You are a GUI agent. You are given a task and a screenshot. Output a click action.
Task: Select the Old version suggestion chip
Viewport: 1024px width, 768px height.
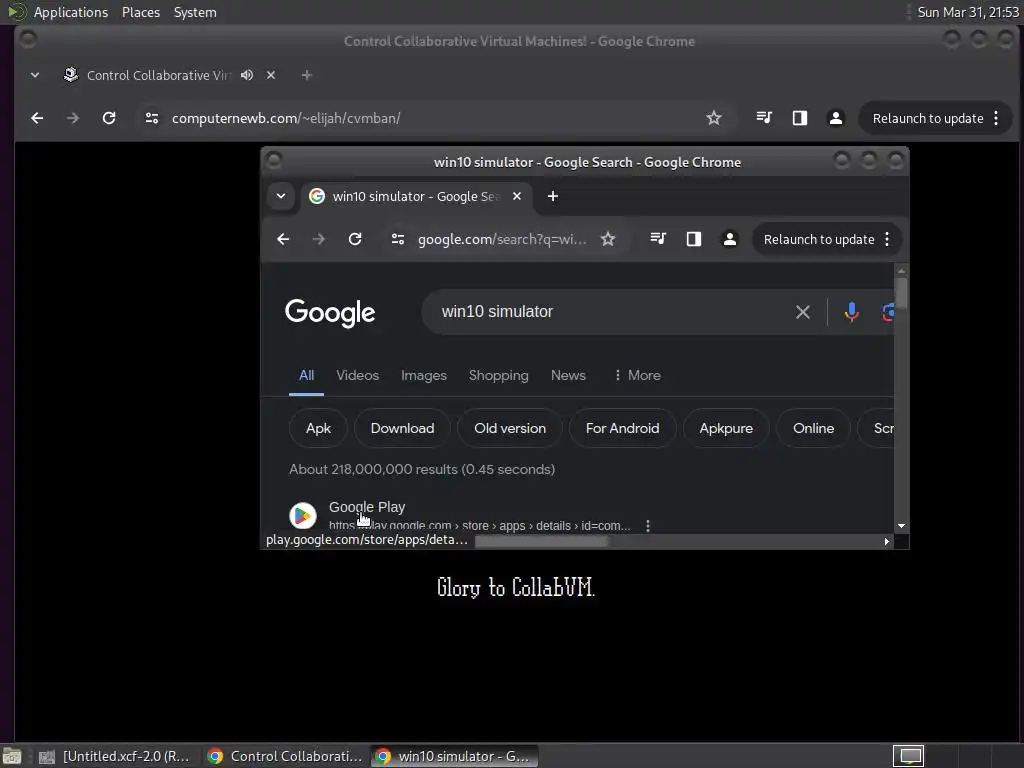(510, 428)
